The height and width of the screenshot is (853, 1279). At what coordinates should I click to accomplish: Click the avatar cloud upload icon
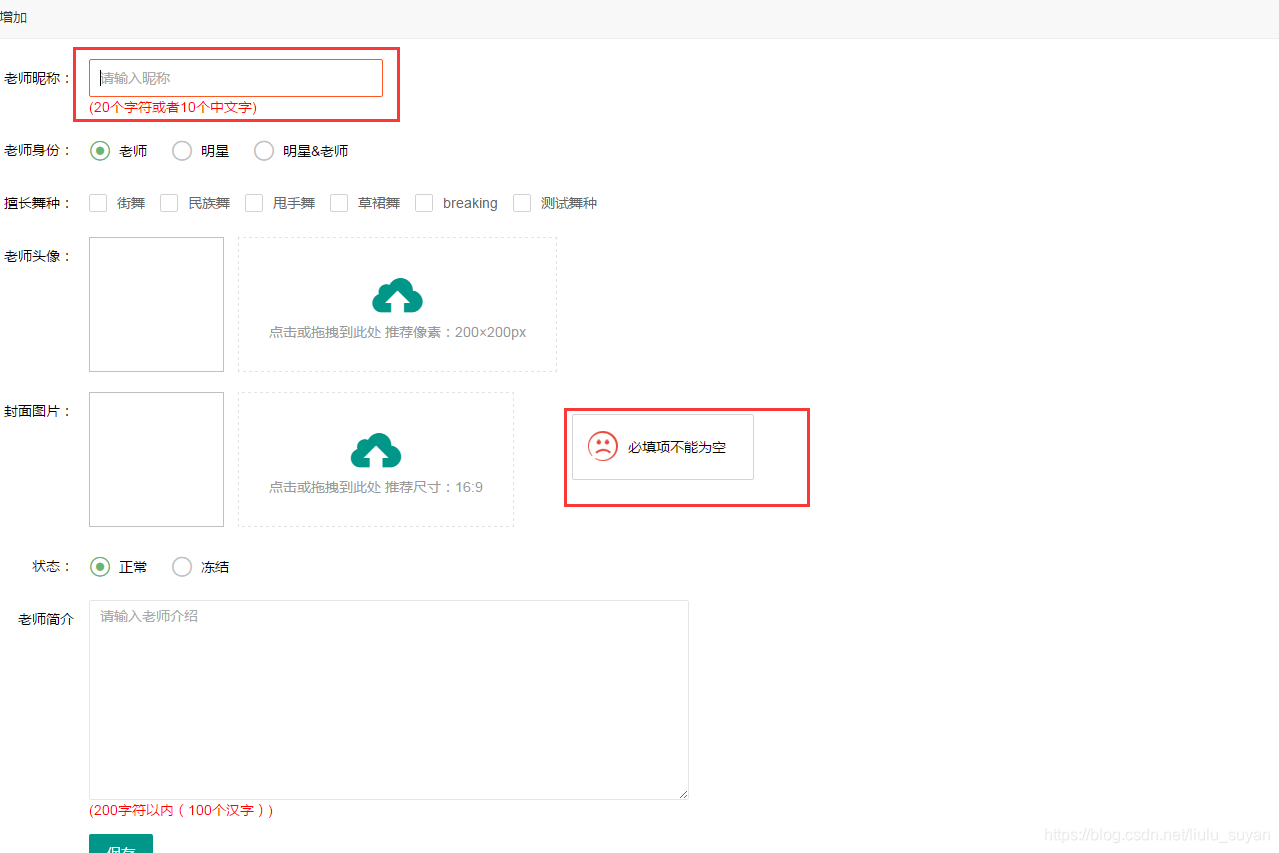click(x=397, y=295)
